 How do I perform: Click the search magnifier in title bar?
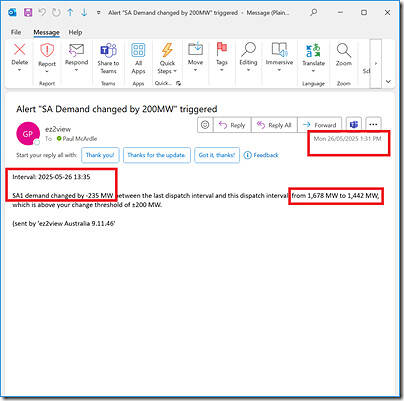(313, 13)
